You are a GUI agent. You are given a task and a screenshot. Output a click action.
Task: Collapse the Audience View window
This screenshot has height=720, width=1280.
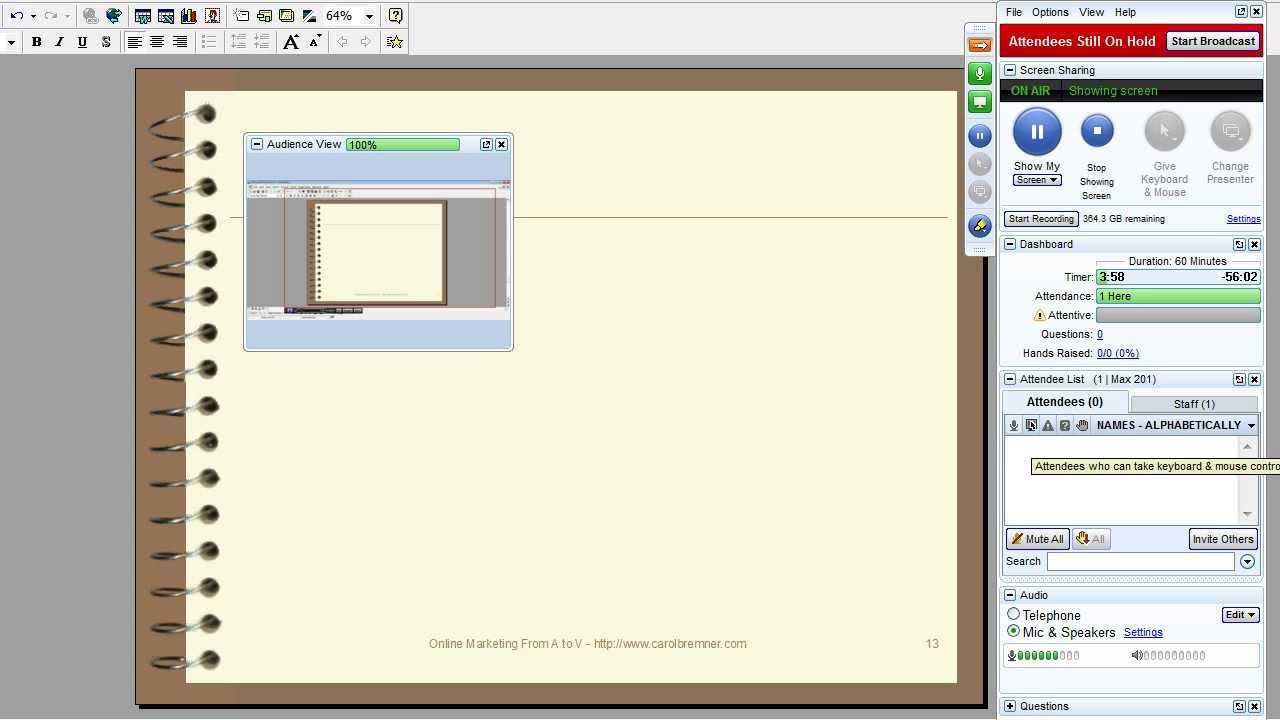tap(257, 144)
